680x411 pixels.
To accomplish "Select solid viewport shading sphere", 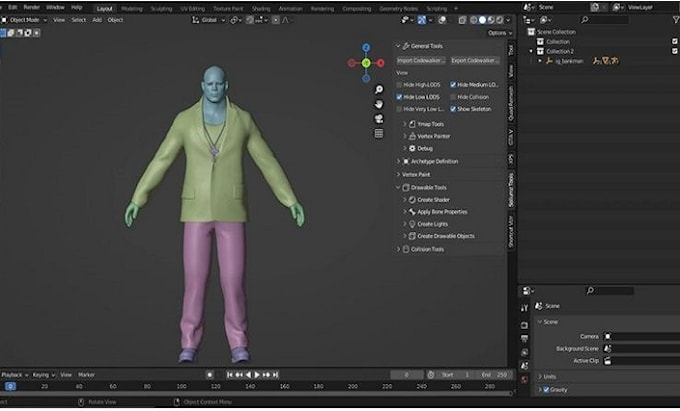I will click(482, 20).
